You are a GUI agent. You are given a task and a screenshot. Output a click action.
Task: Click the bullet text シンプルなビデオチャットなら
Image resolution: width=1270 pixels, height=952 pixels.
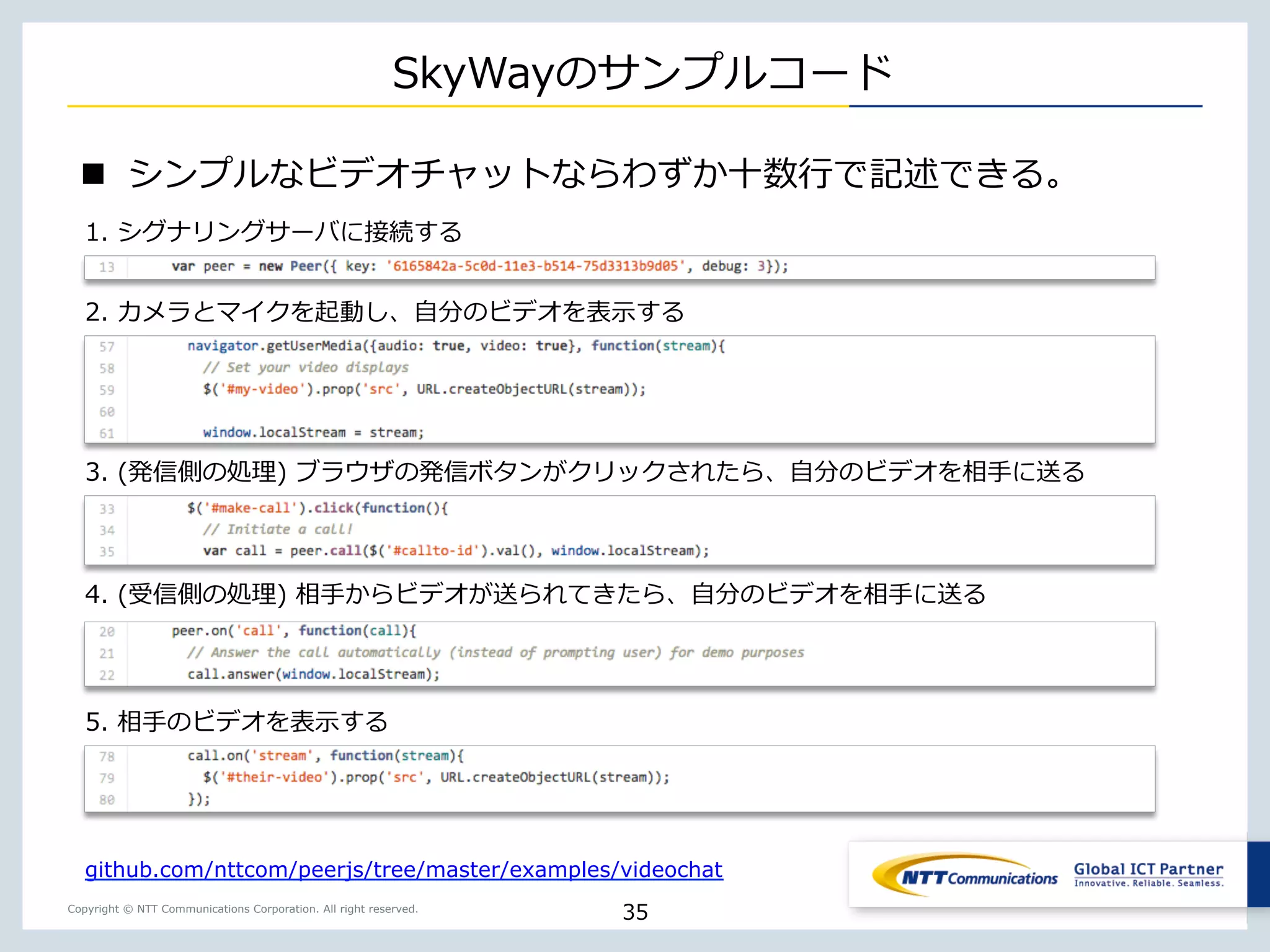coord(594,173)
